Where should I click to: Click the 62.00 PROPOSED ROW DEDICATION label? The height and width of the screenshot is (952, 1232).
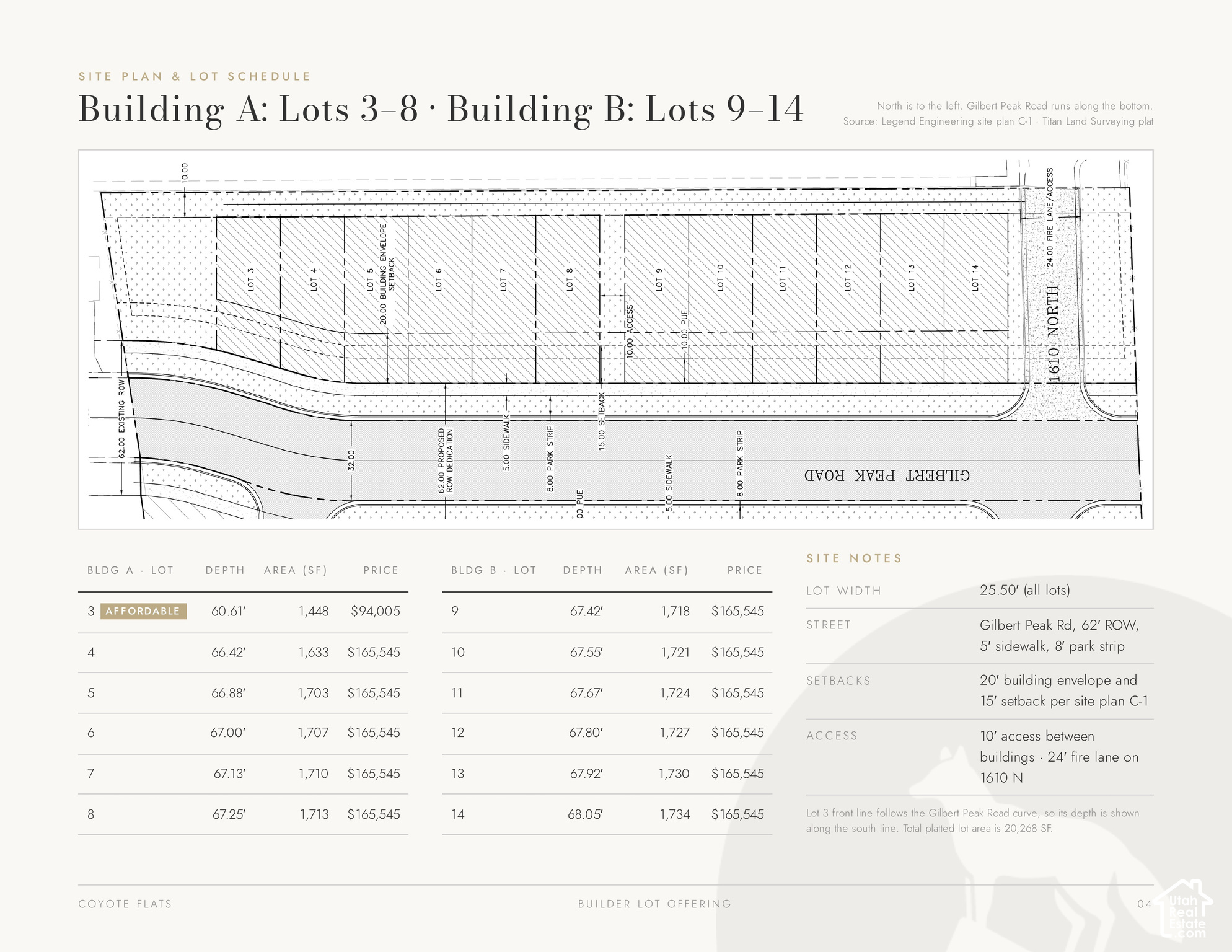(446, 460)
